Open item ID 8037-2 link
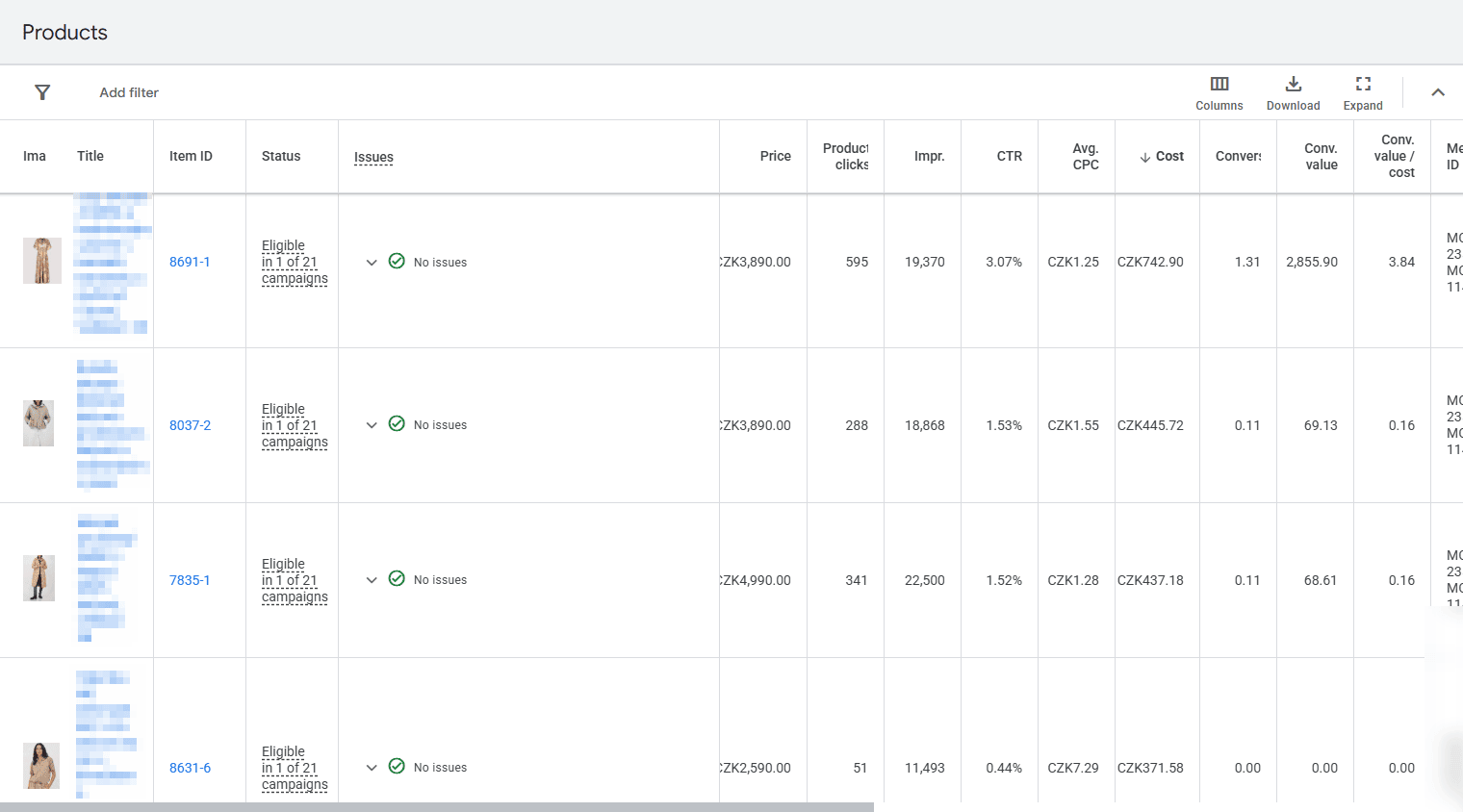This screenshot has height=812, width=1463. [190, 425]
